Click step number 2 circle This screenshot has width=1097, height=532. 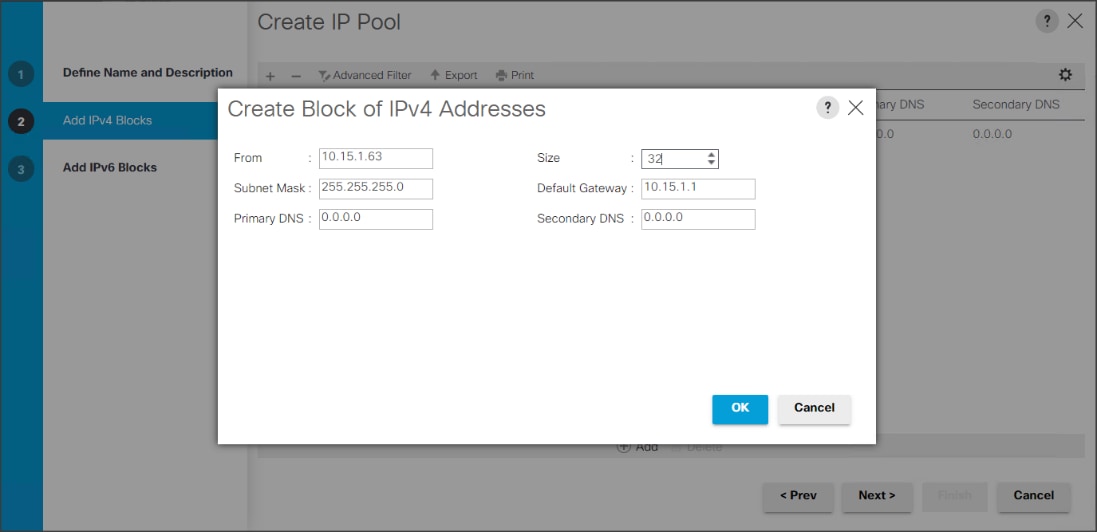click(21, 121)
